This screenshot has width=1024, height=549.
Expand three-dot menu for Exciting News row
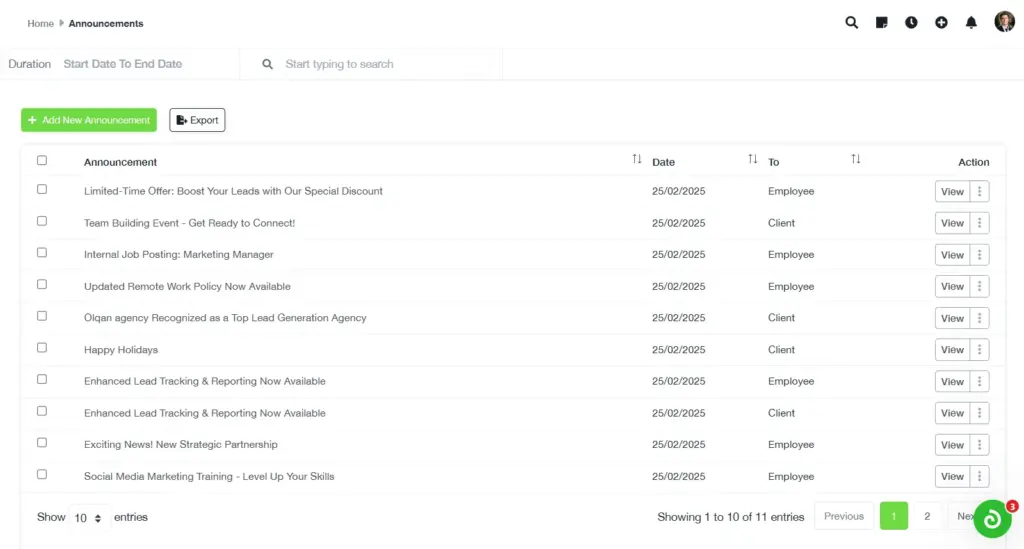coord(980,445)
